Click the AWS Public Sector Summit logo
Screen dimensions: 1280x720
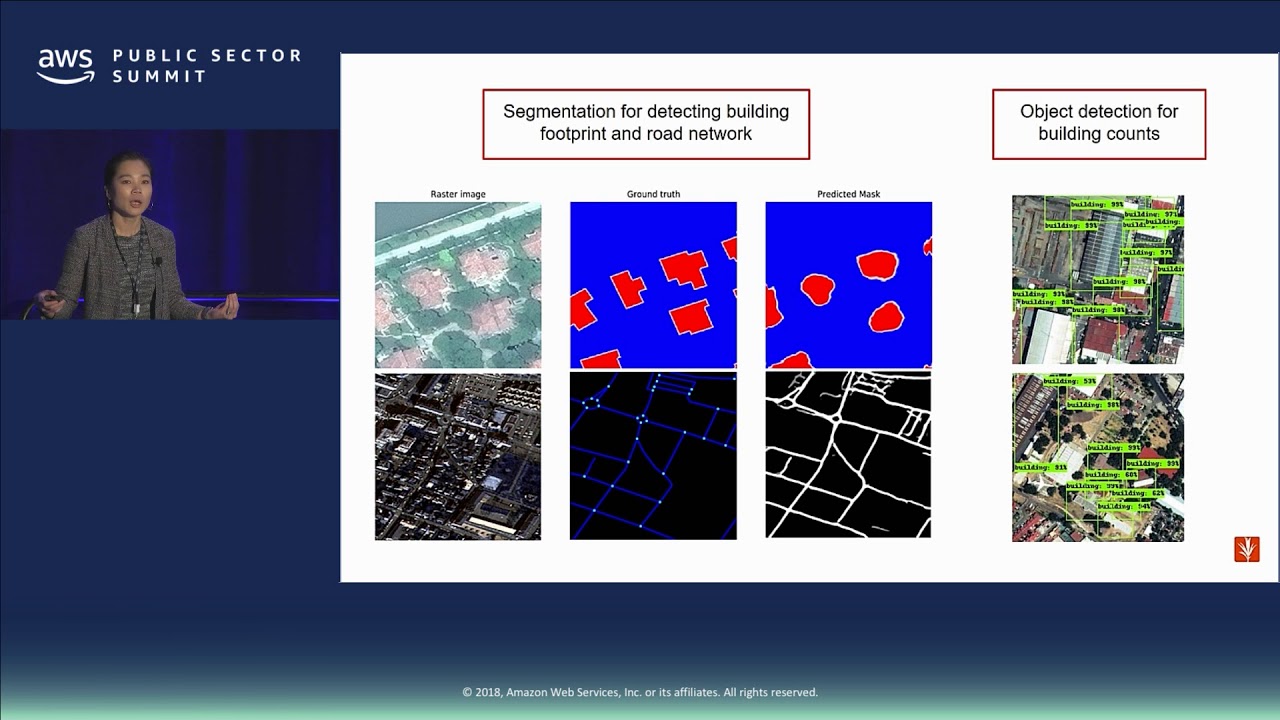169,66
